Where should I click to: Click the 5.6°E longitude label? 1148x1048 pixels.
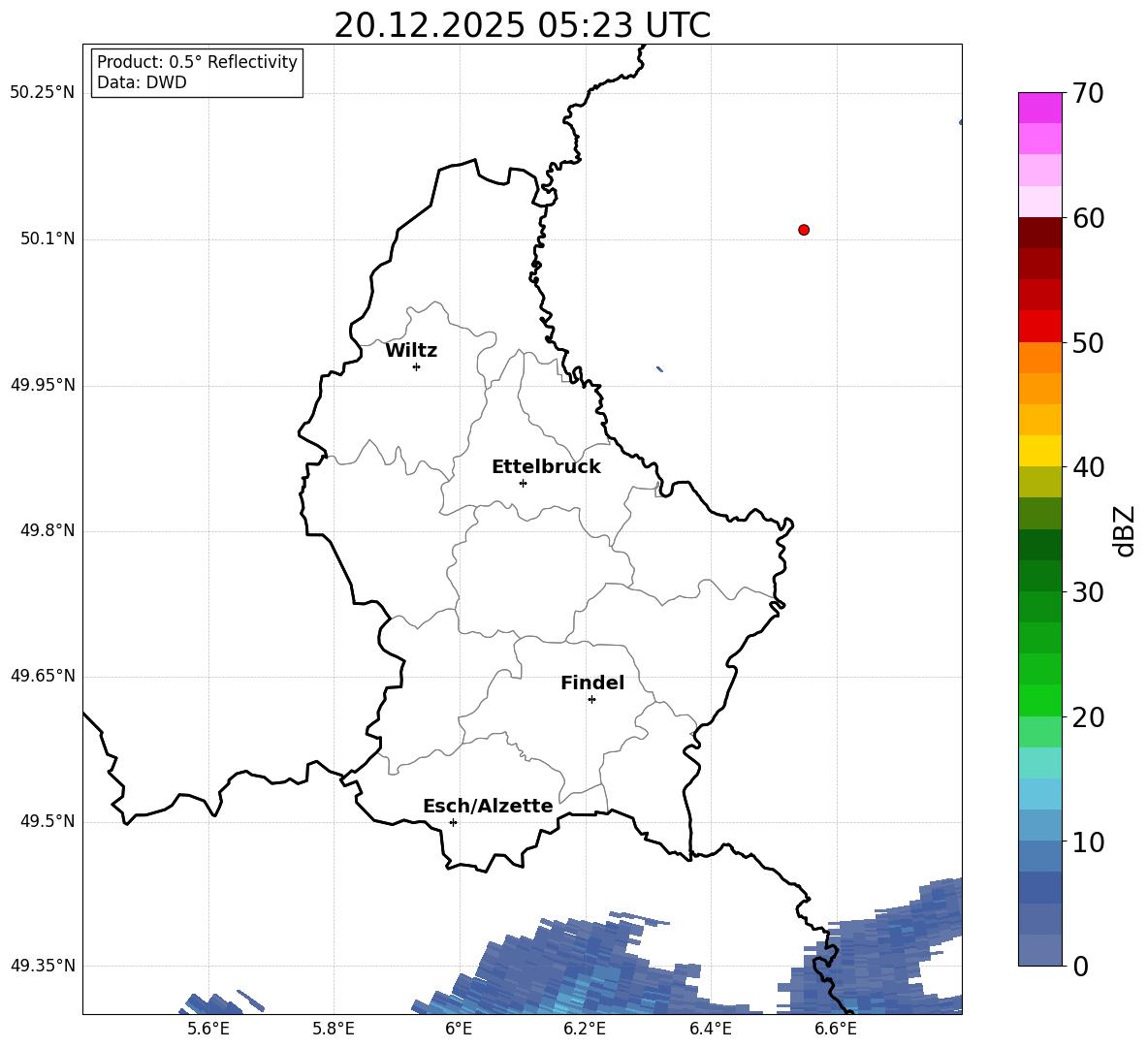tap(208, 1029)
